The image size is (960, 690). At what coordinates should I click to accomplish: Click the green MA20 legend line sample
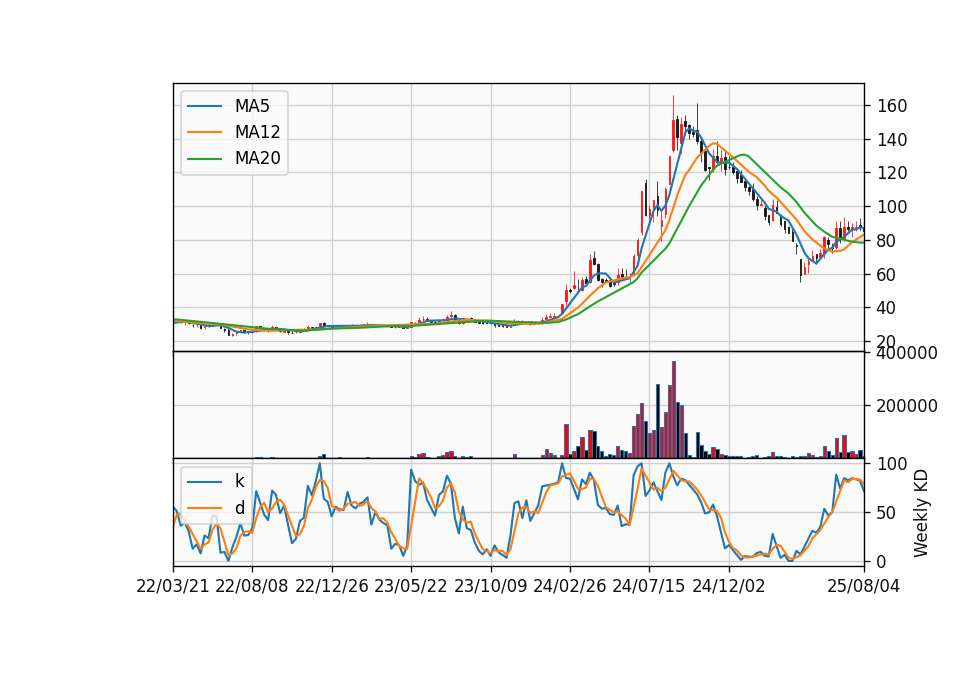point(204,158)
